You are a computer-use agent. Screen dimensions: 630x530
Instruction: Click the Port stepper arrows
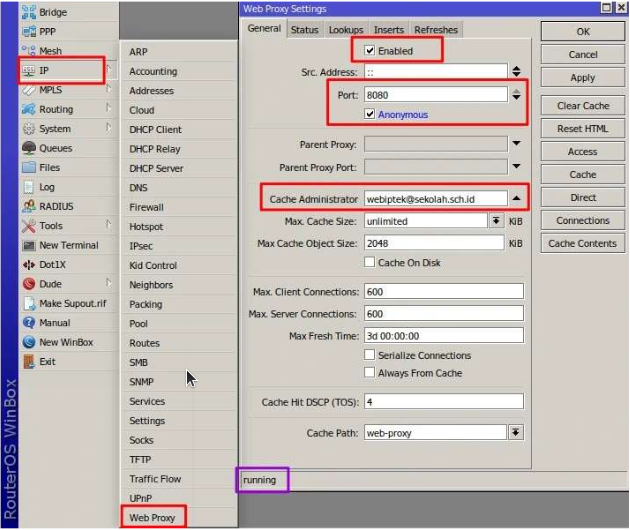point(516,95)
